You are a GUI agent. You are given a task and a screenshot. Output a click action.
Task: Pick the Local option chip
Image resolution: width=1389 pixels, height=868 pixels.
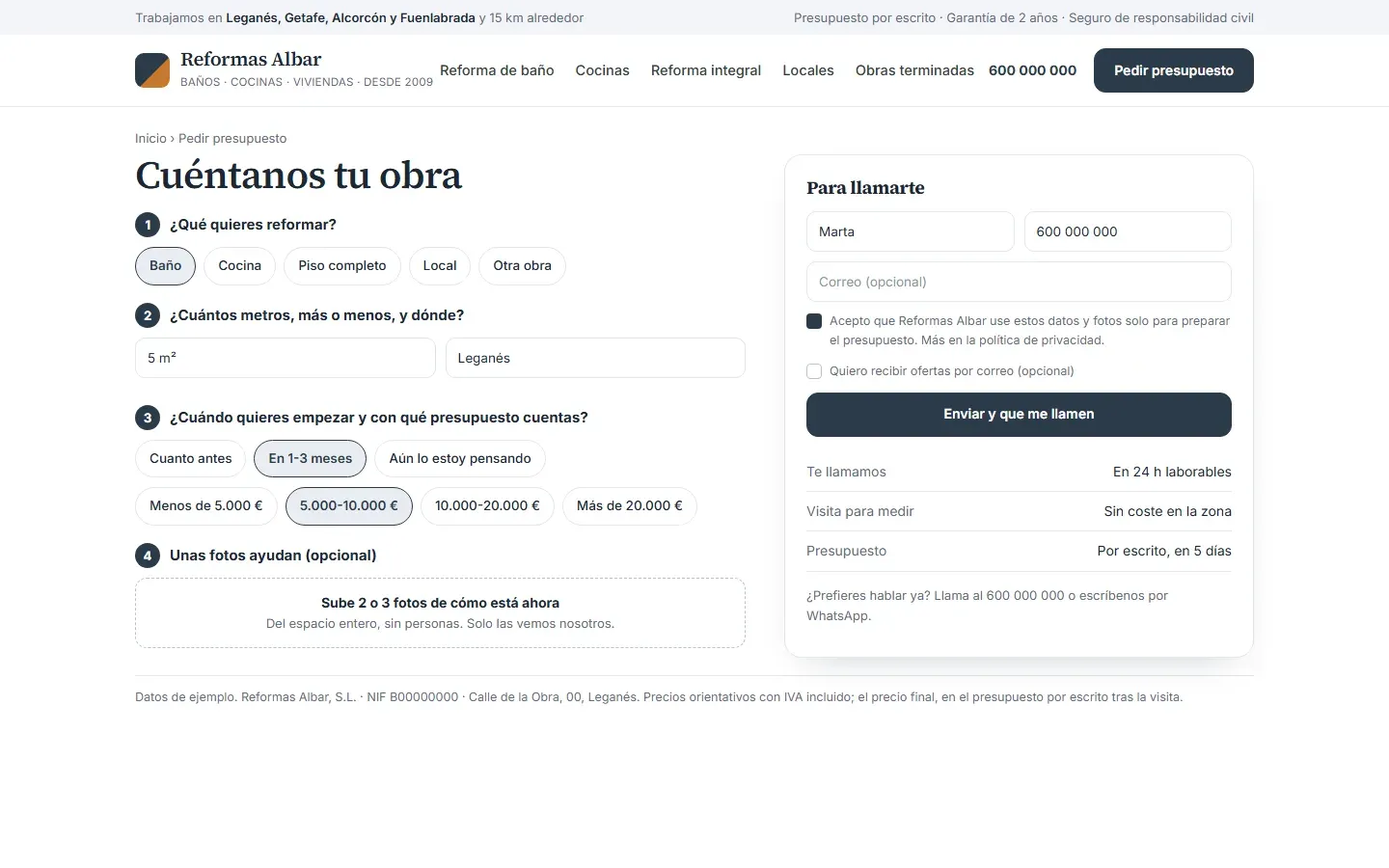pyautogui.click(x=440, y=266)
